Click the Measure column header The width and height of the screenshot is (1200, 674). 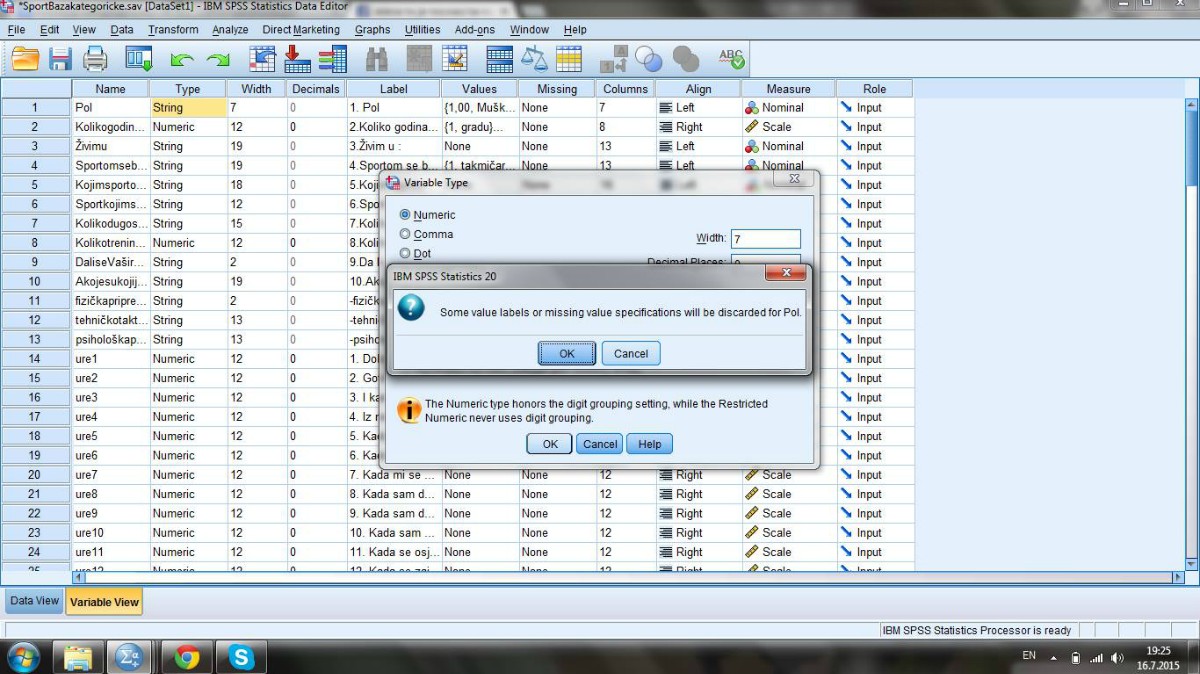pos(788,89)
